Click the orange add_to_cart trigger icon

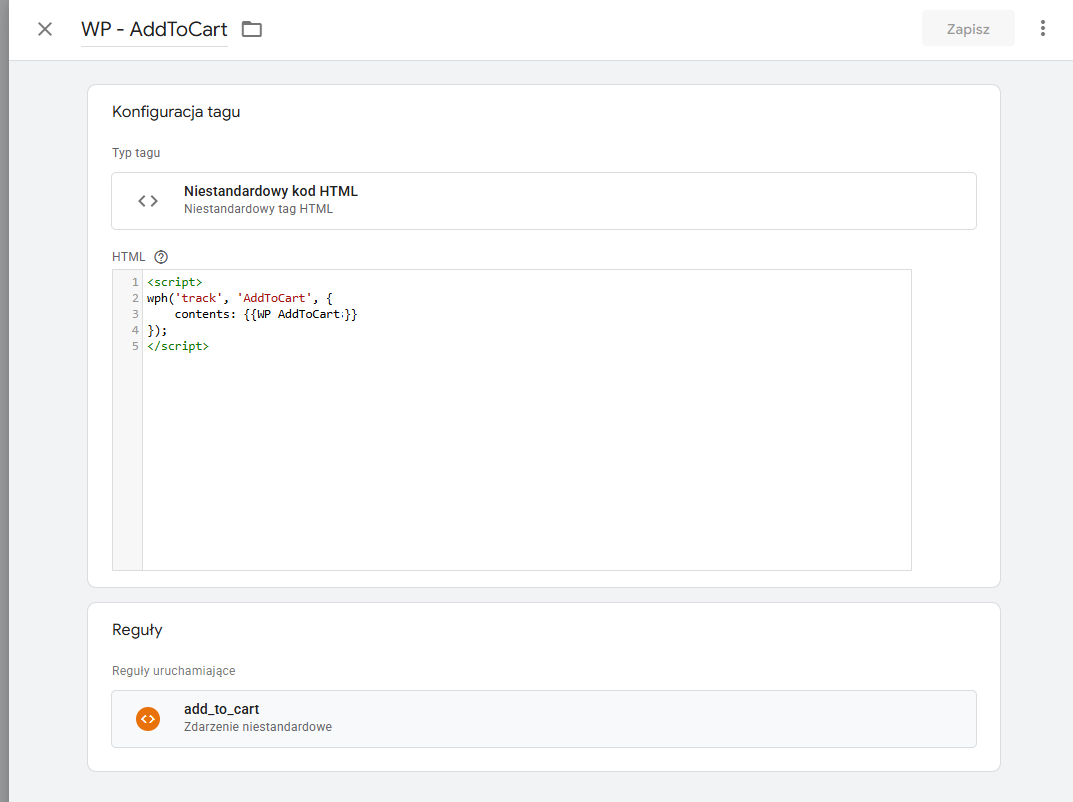[x=148, y=719]
